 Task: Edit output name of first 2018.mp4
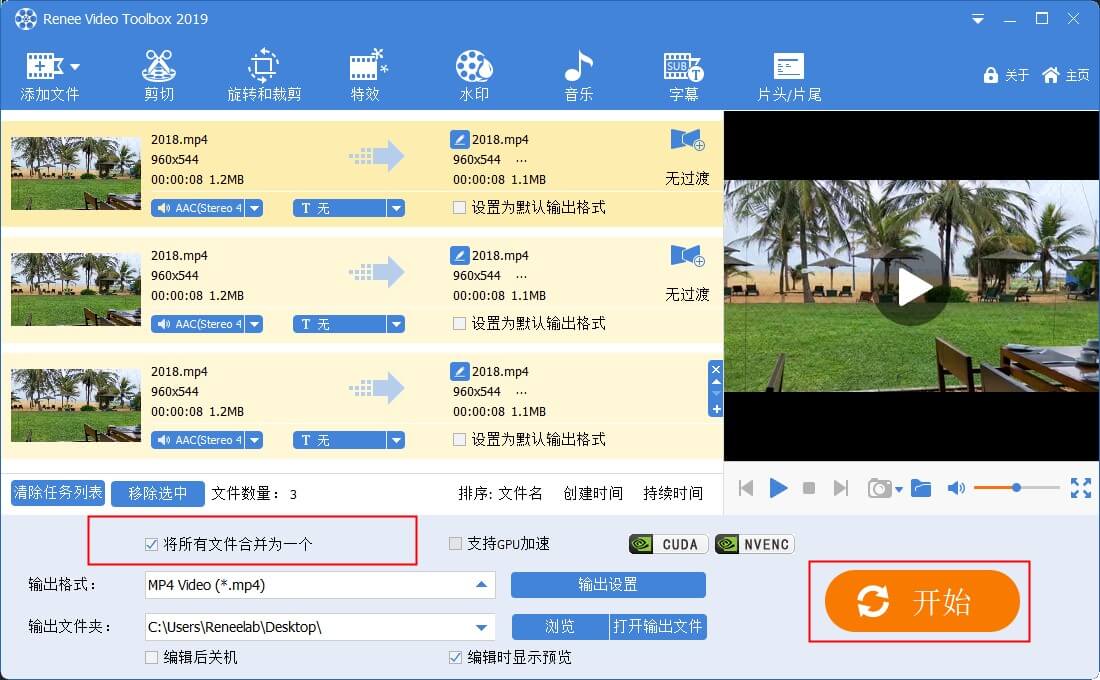point(460,139)
